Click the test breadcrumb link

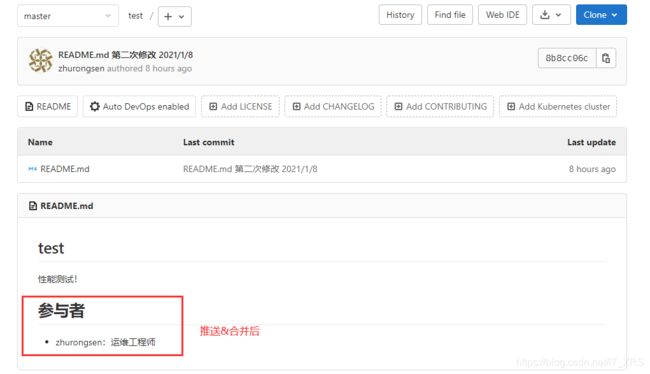coord(136,16)
